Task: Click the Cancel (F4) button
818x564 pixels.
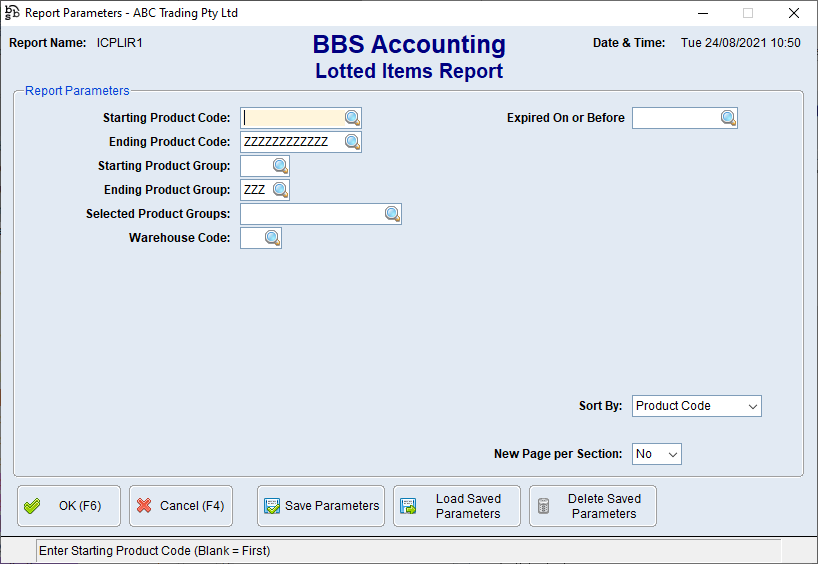Action: [x=181, y=506]
